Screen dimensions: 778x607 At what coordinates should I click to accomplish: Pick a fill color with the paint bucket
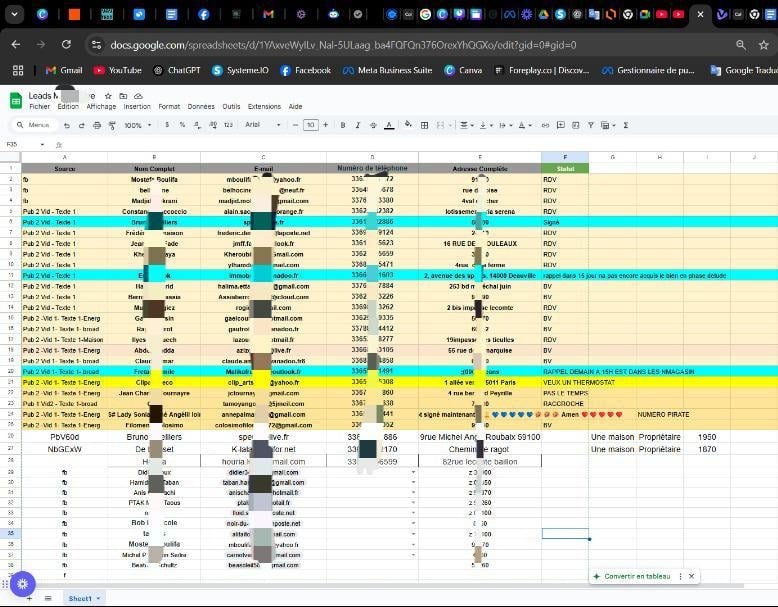point(408,125)
